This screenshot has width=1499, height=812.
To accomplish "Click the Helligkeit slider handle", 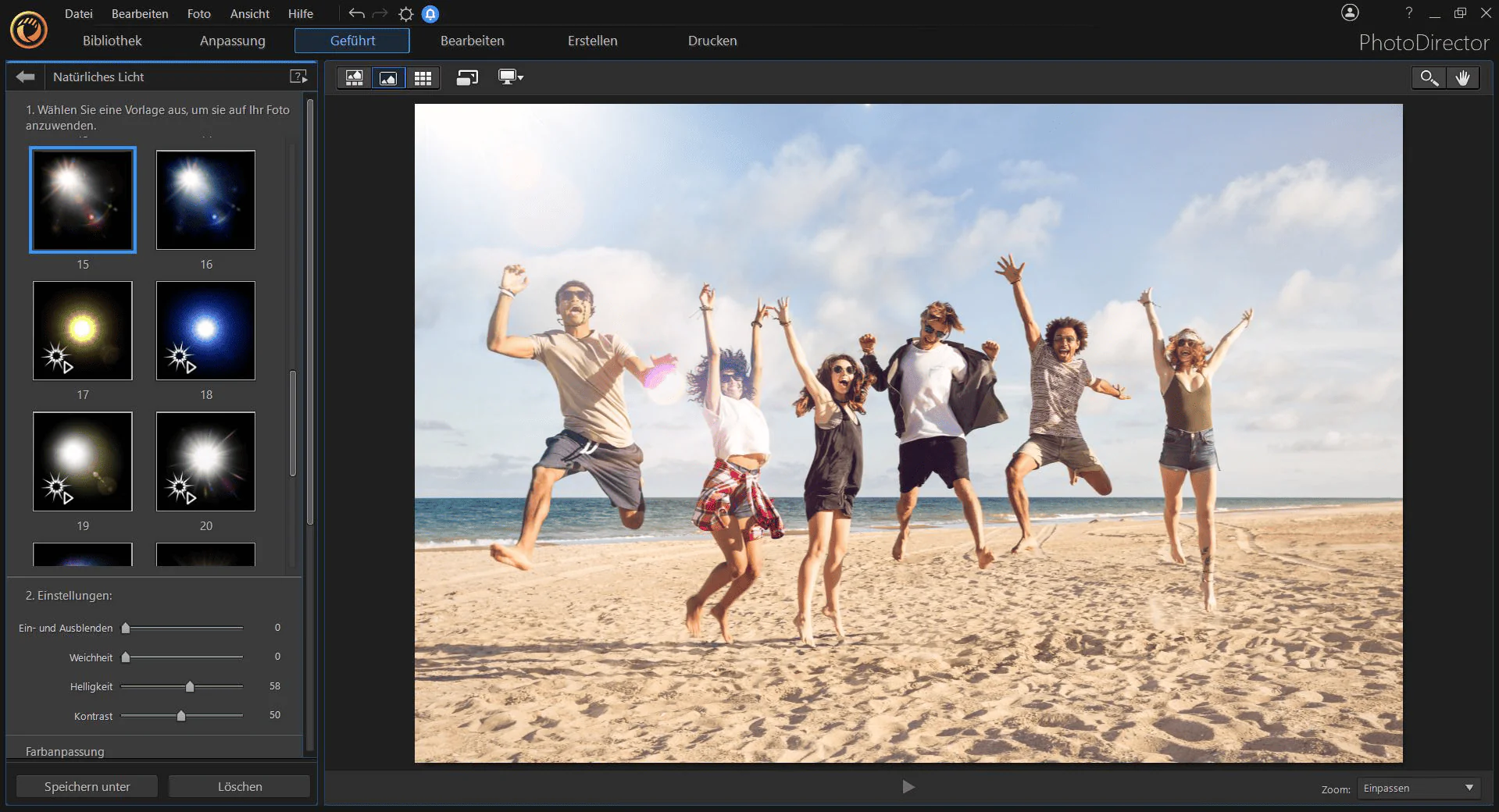I will click(x=190, y=686).
